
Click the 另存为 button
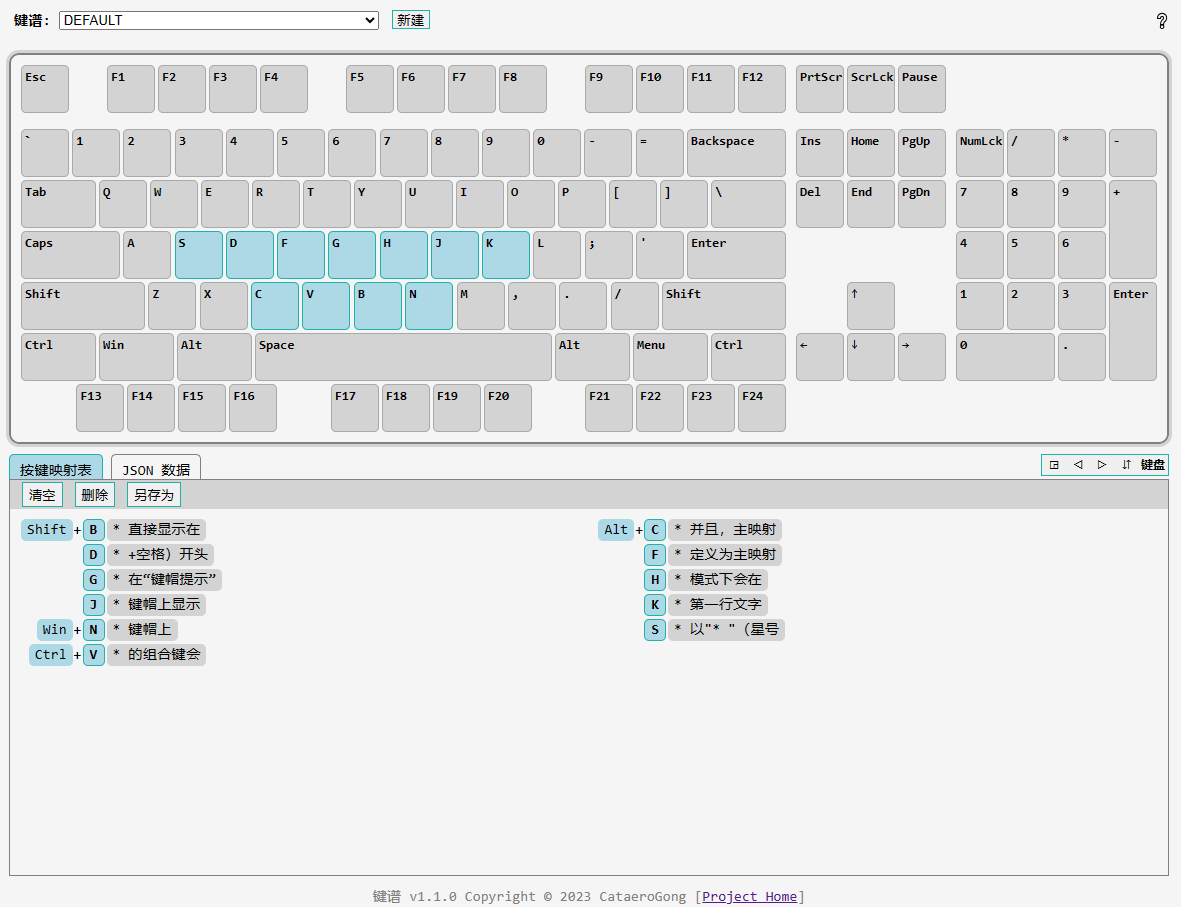click(153, 495)
